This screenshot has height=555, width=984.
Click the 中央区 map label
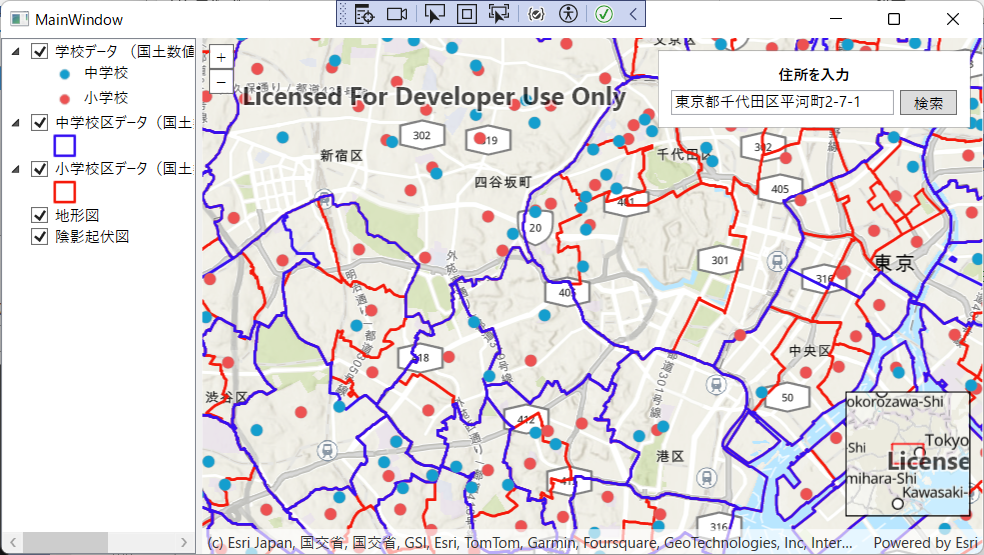[810, 351]
